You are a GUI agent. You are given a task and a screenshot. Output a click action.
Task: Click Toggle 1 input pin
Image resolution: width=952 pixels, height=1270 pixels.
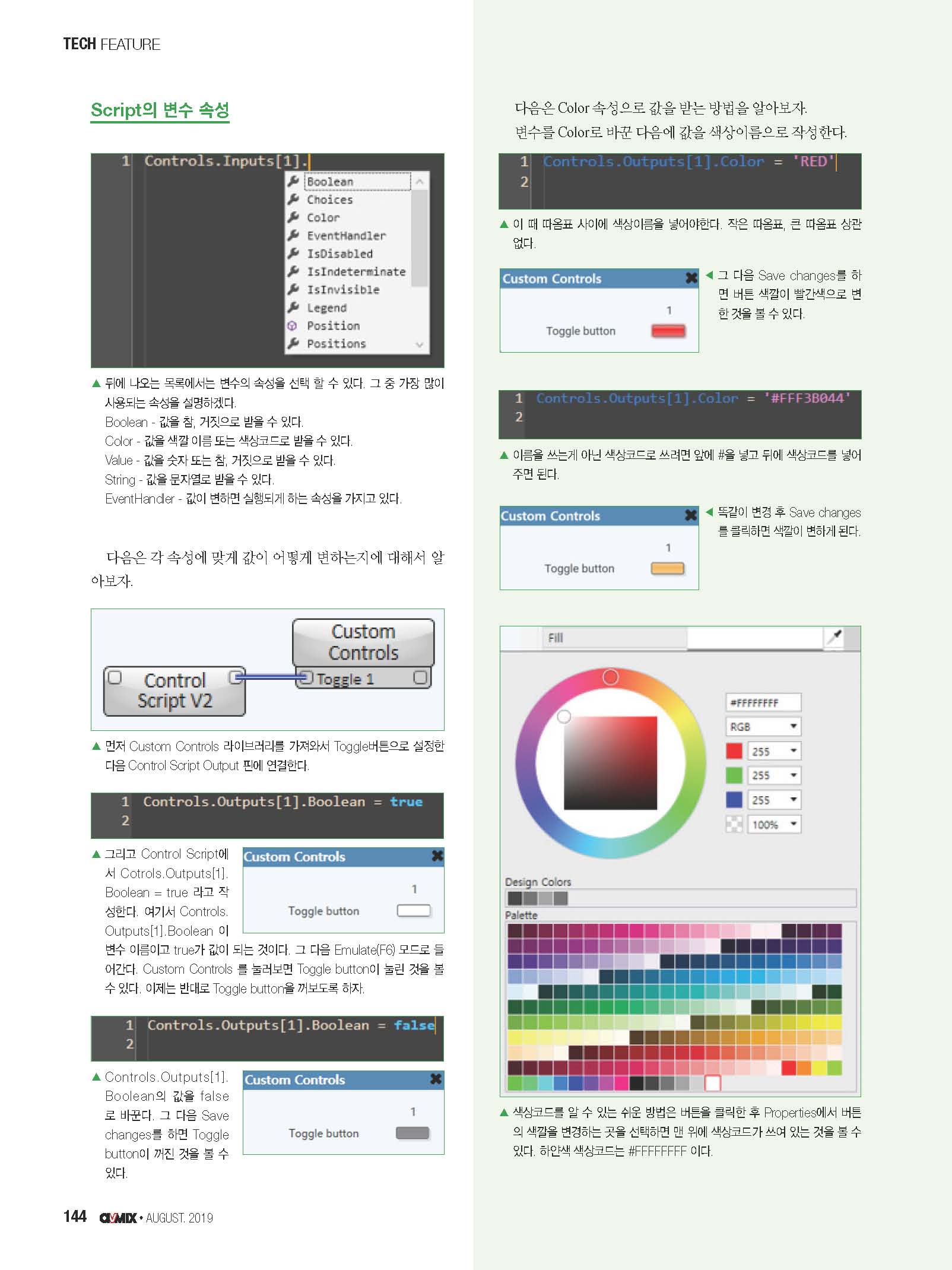click(305, 677)
